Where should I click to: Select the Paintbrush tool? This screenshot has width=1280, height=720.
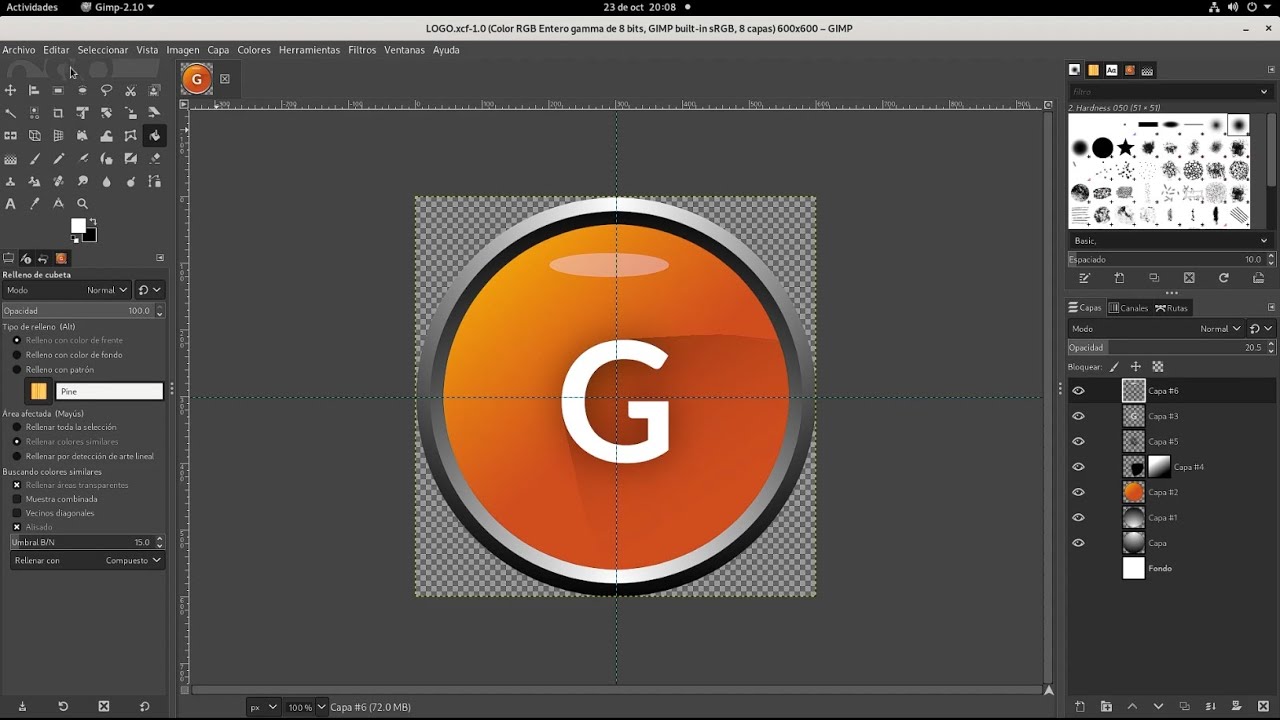pos(34,159)
